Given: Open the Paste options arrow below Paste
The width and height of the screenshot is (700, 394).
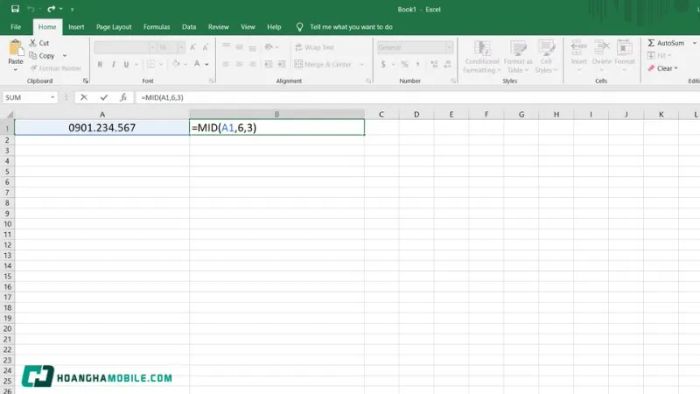Looking at the screenshot, I should (x=16, y=70).
